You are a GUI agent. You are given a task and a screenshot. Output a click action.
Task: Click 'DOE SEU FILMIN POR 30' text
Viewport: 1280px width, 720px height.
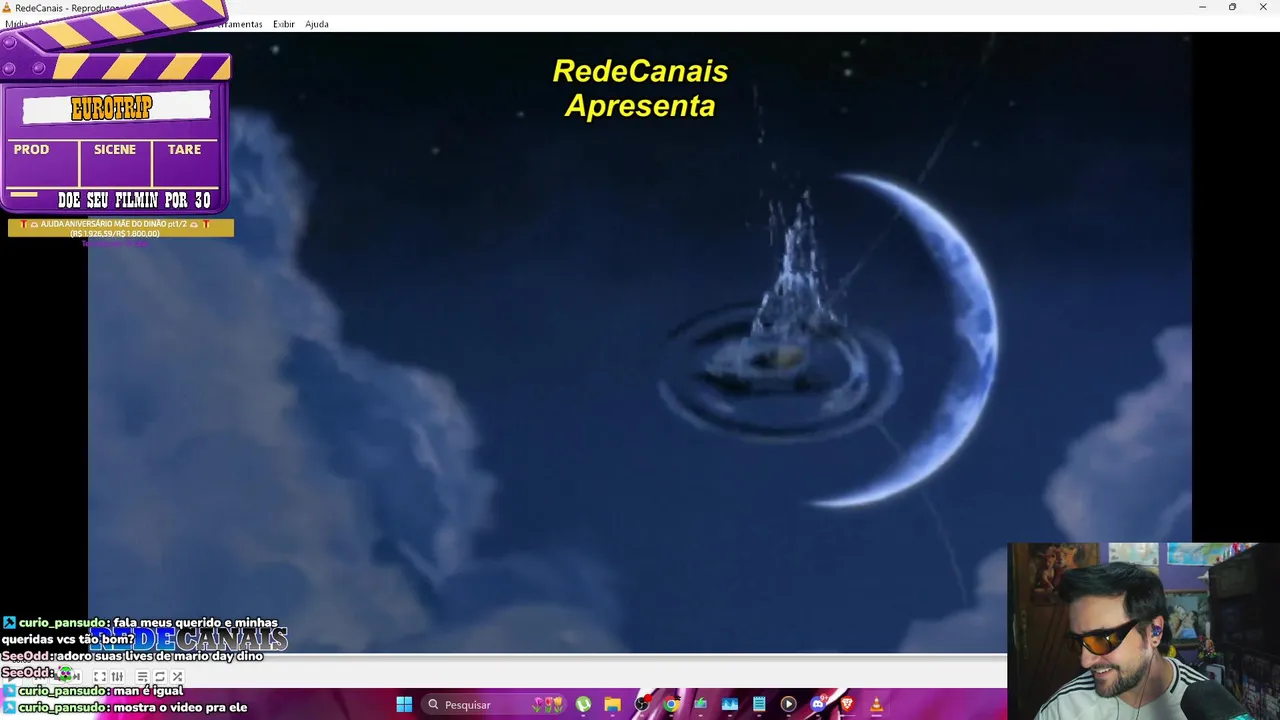click(134, 200)
